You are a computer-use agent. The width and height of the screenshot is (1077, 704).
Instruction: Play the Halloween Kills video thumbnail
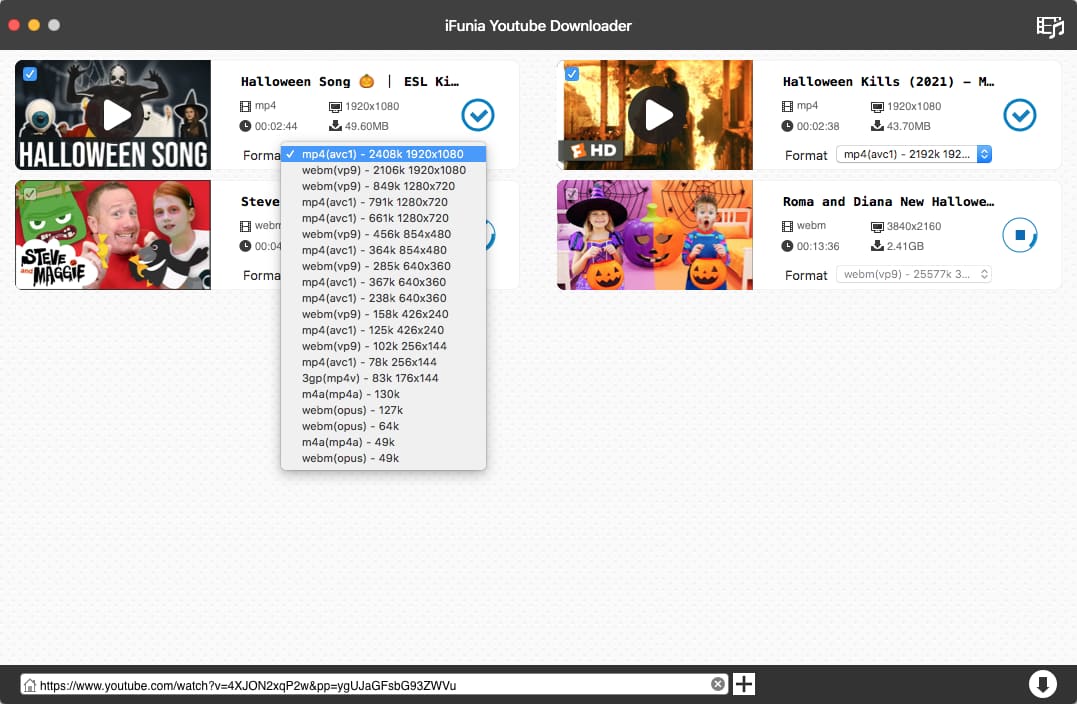(x=659, y=115)
